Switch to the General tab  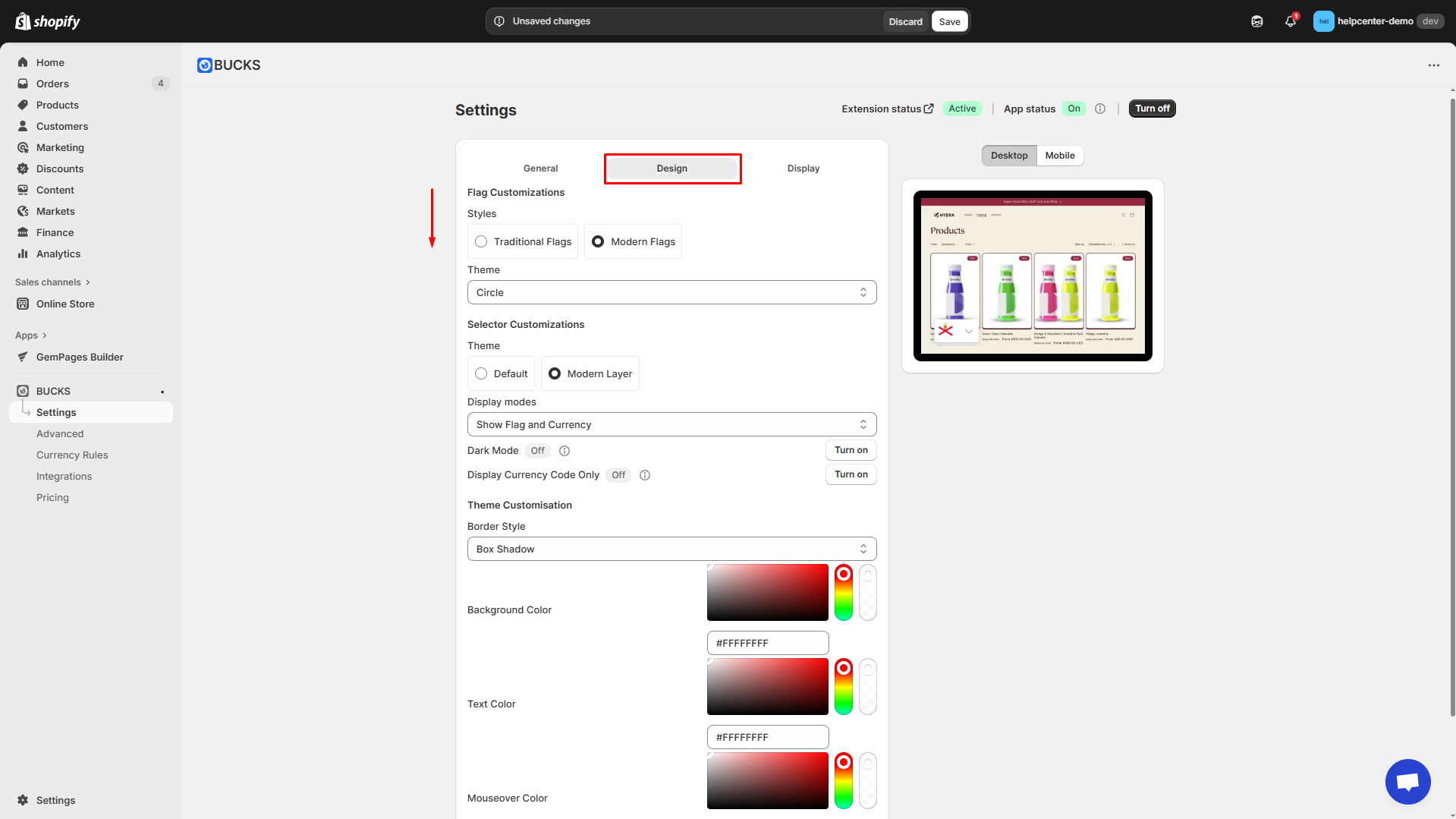(x=540, y=169)
